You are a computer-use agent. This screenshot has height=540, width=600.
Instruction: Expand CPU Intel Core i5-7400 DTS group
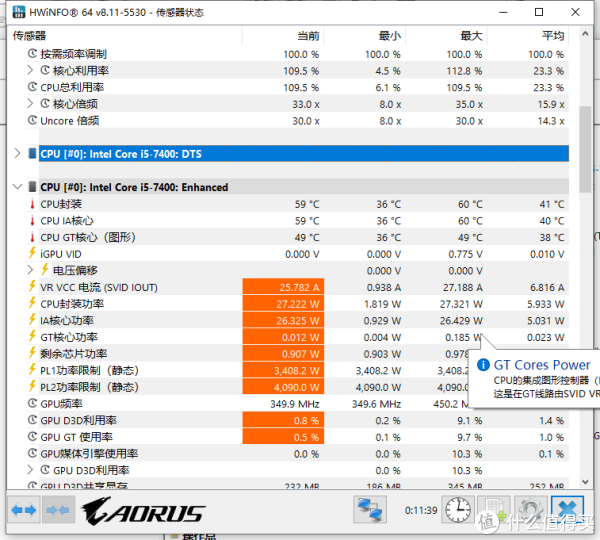click(x=17, y=153)
